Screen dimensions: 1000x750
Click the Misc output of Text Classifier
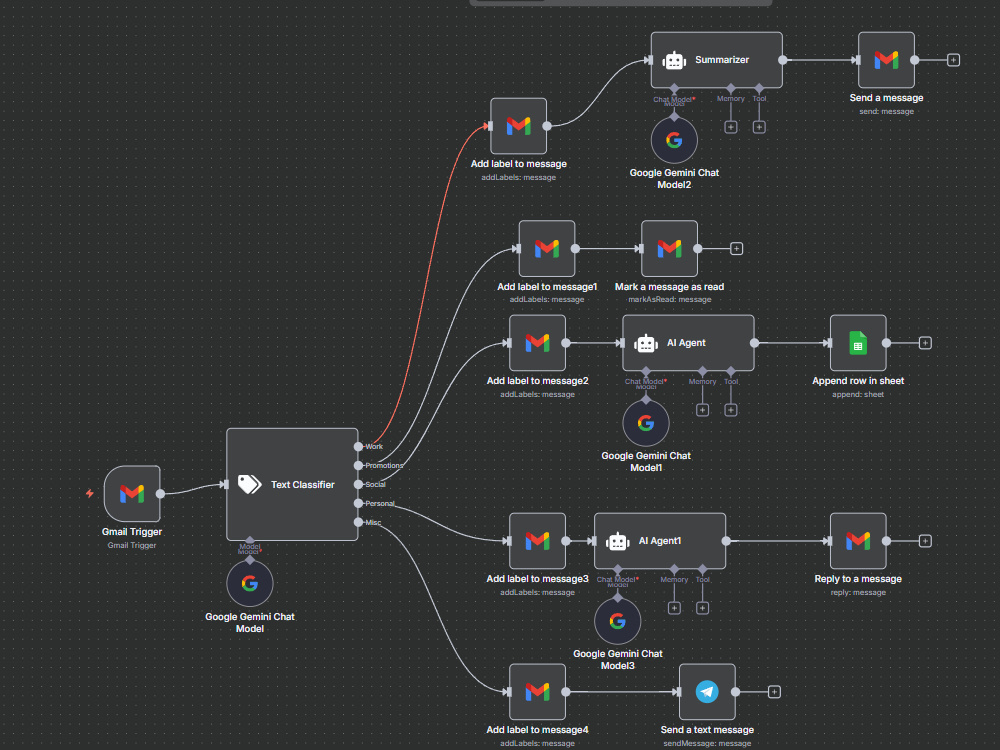pyautogui.click(x=358, y=522)
